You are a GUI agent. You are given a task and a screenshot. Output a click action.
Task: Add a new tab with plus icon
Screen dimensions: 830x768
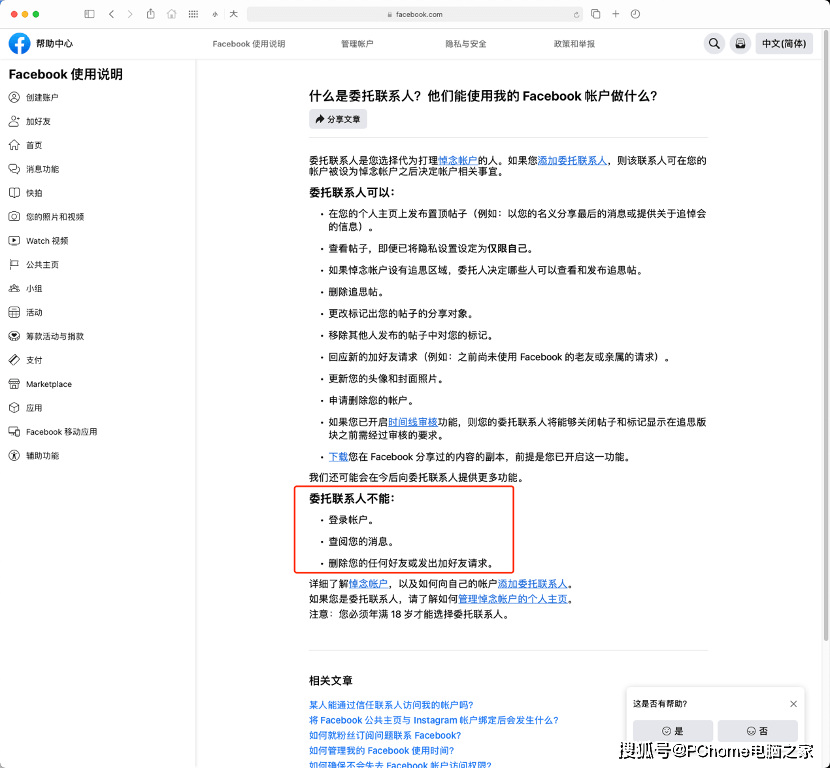(x=616, y=14)
